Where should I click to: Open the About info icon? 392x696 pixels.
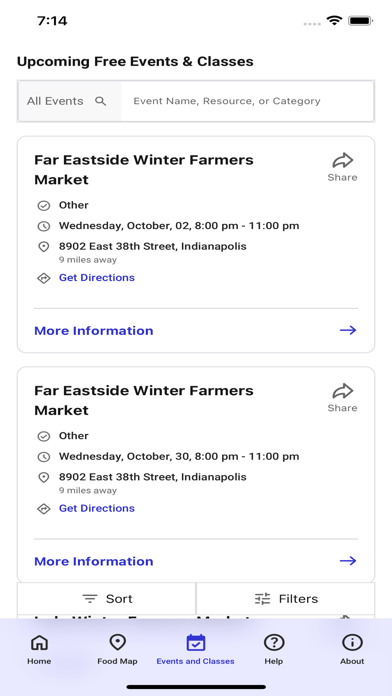click(352, 642)
